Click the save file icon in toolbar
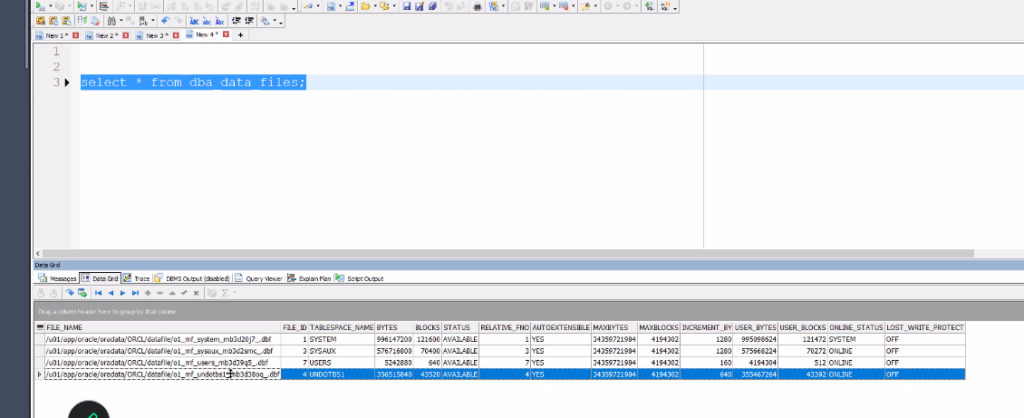 coord(404,6)
